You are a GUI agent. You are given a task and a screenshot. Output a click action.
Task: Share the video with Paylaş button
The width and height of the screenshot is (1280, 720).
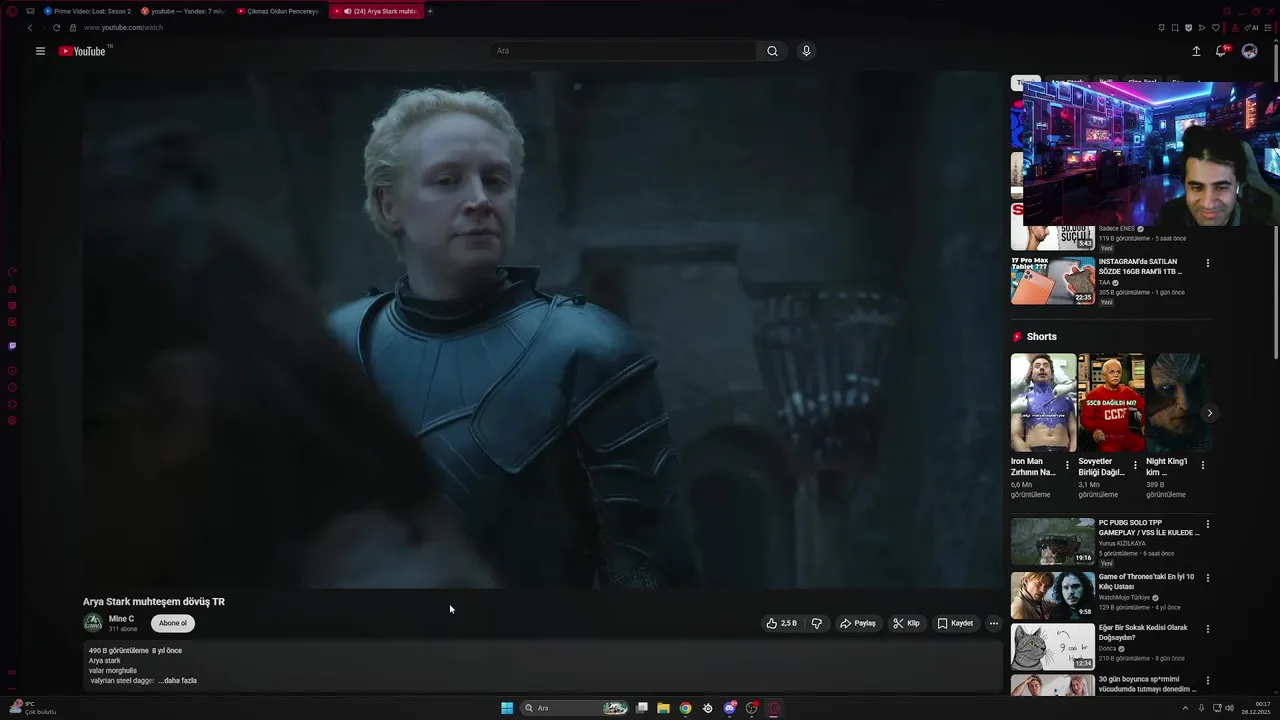pos(857,623)
